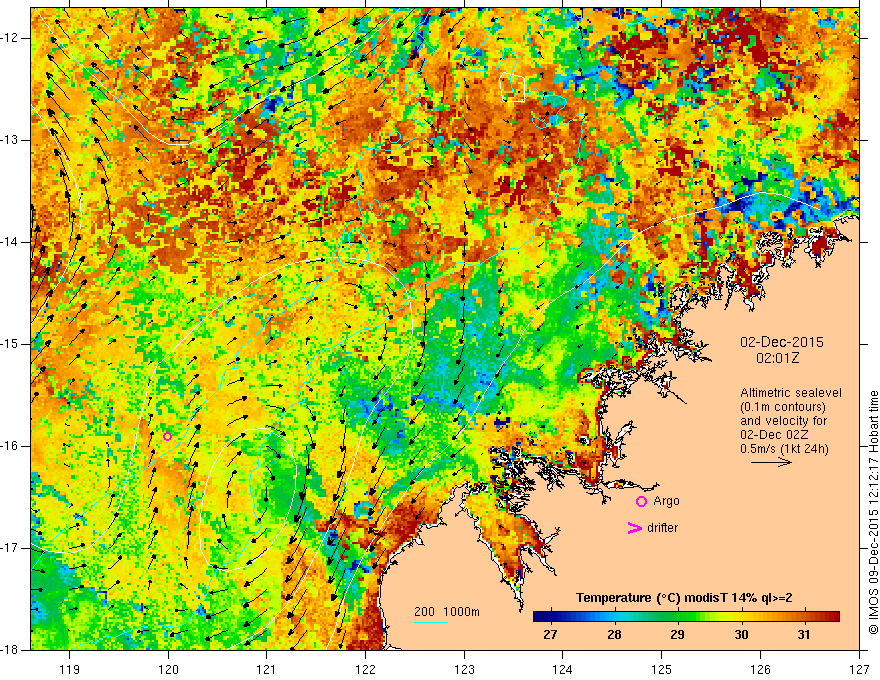Click the longitude axis label 124
The image size is (880, 680).
(563, 669)
